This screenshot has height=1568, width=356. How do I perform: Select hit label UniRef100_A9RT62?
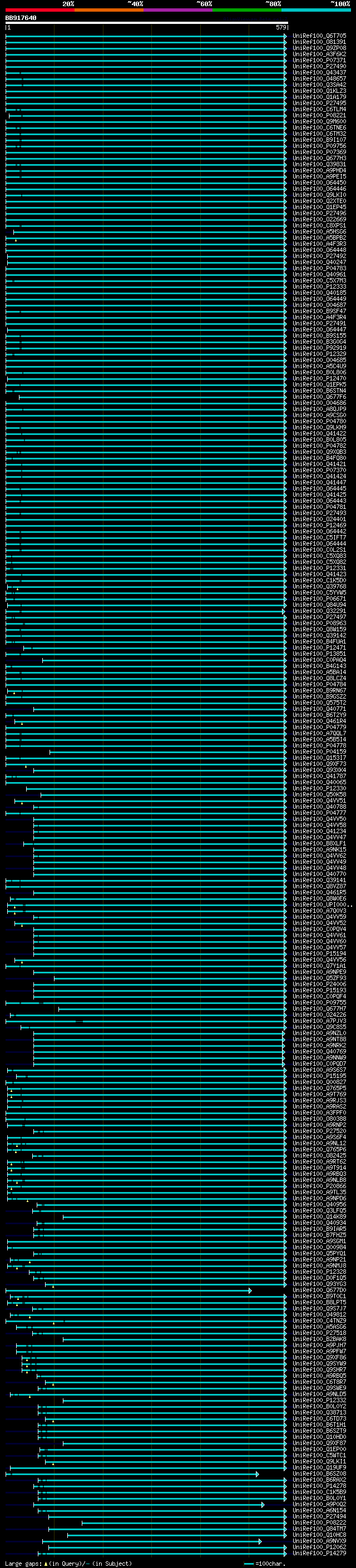(x=319, y=1162)
